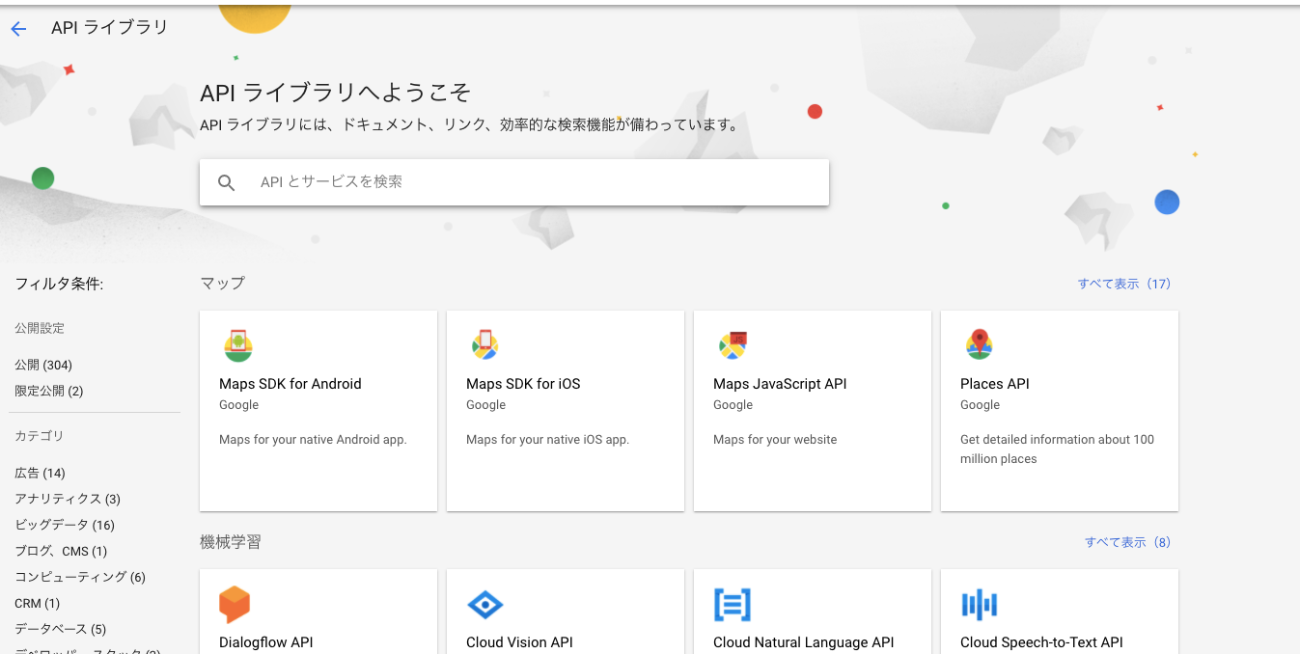Click the search magnifier icon
Viewport: 1300px width, 654px height.
click(x=227, y=183)
